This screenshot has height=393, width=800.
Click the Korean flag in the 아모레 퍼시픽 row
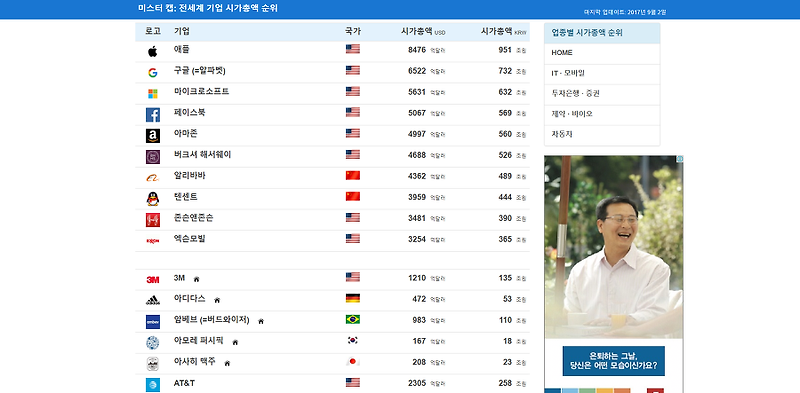tap(353, 340)
